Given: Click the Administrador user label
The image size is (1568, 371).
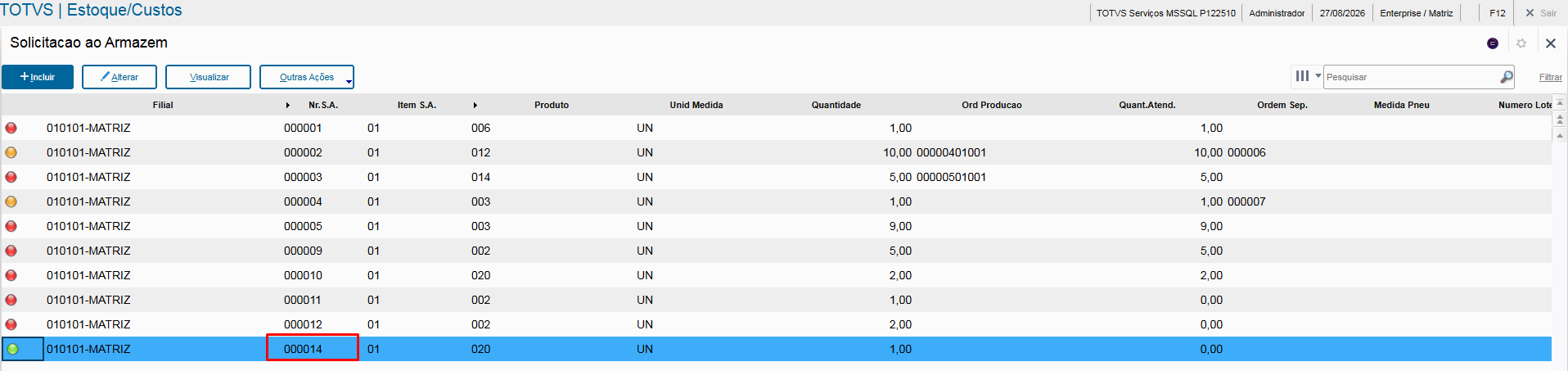Looking at the screenshot, I should [x=1277, y=13].
